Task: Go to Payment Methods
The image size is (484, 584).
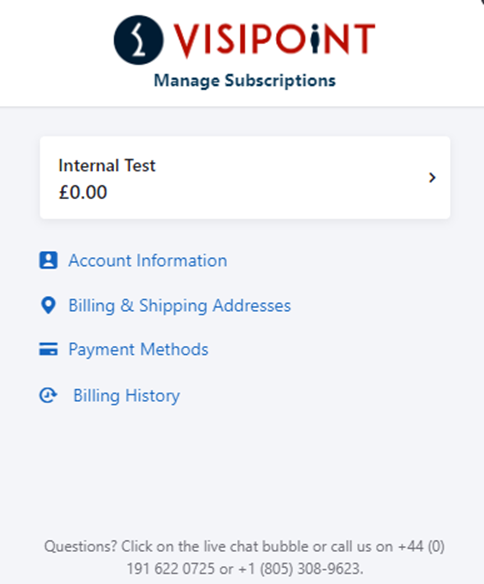Action: point(138,350)
